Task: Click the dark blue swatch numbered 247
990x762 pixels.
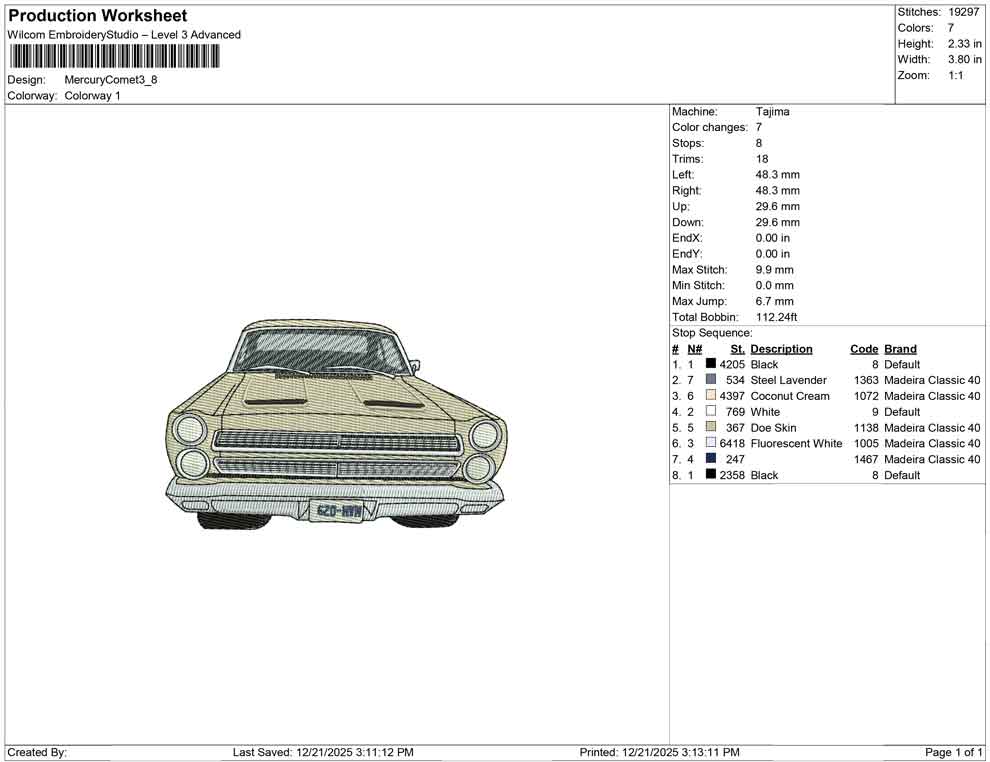Action: tap(711, 459)
